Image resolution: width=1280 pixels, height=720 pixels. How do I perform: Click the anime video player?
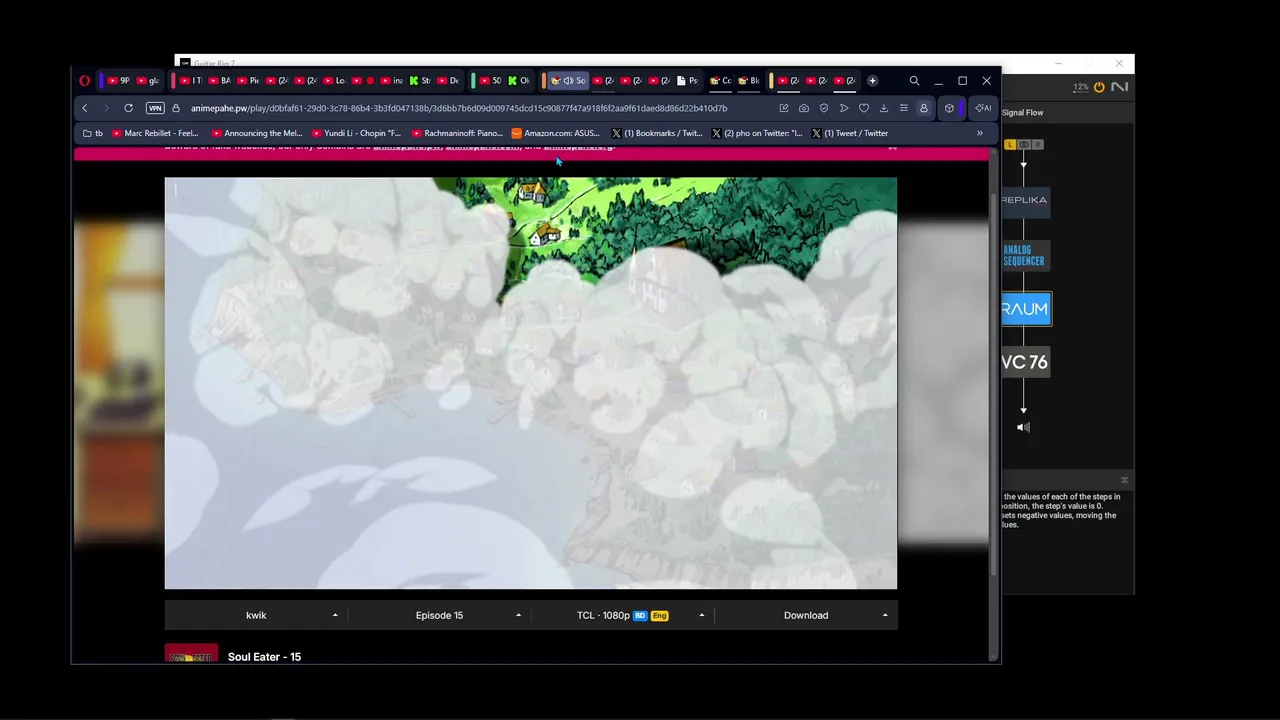pyautogui.click(x=531, y=384)
